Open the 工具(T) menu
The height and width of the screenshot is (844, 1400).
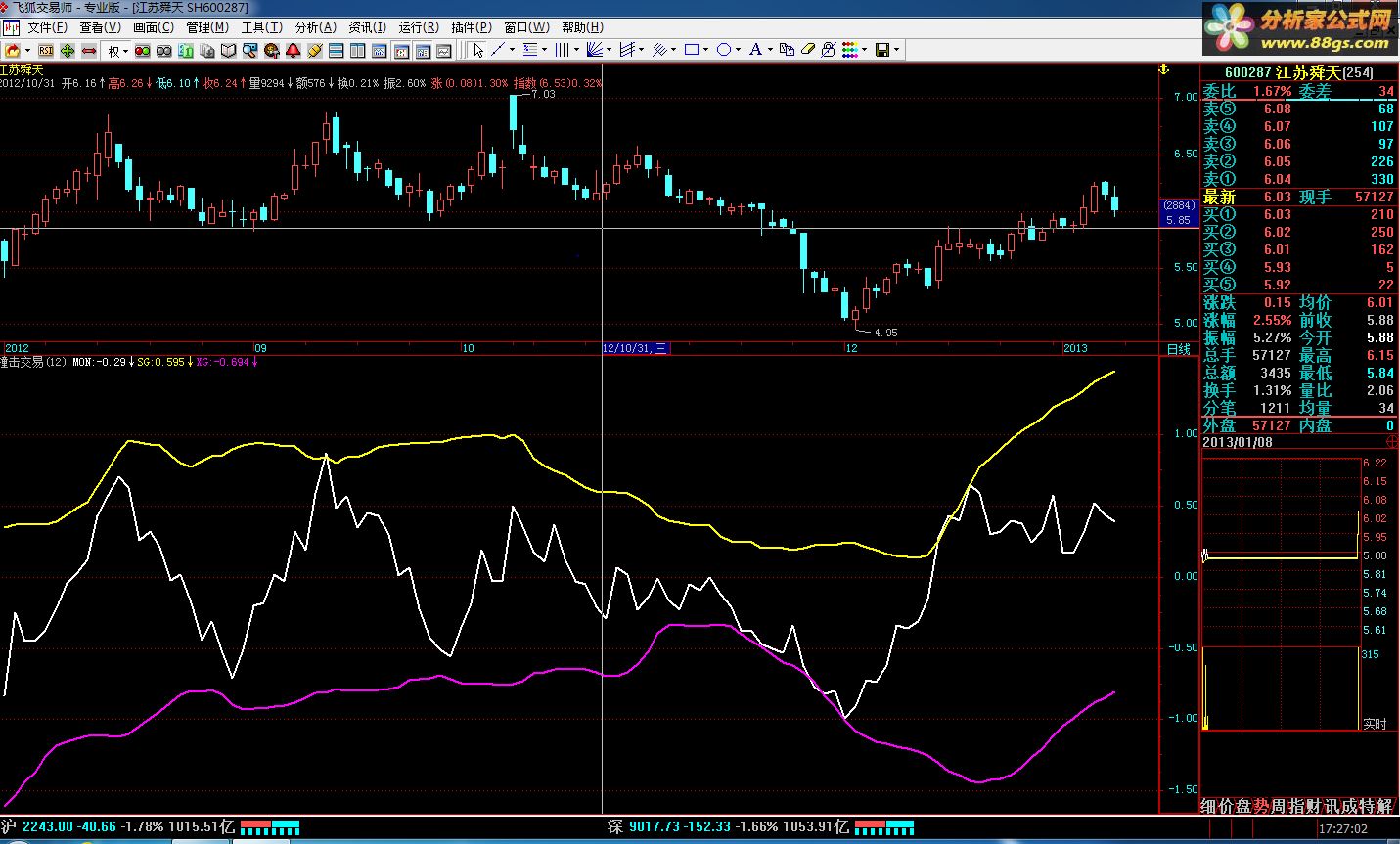[261, 27]
